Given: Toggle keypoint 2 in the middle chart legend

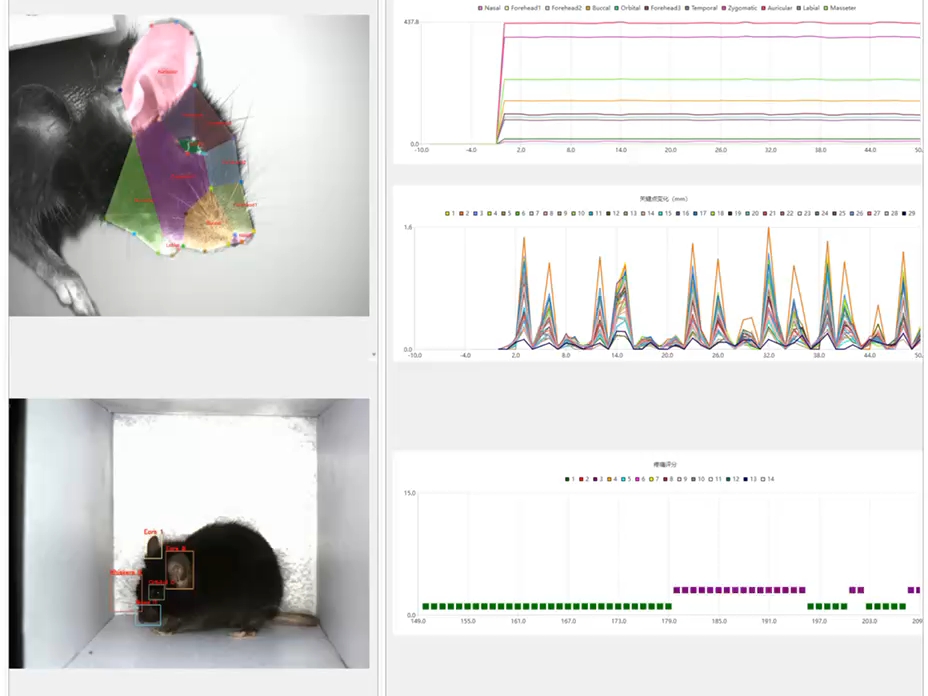Looking at the screenshot, I should pyautogui.click(x=465, y=213).
